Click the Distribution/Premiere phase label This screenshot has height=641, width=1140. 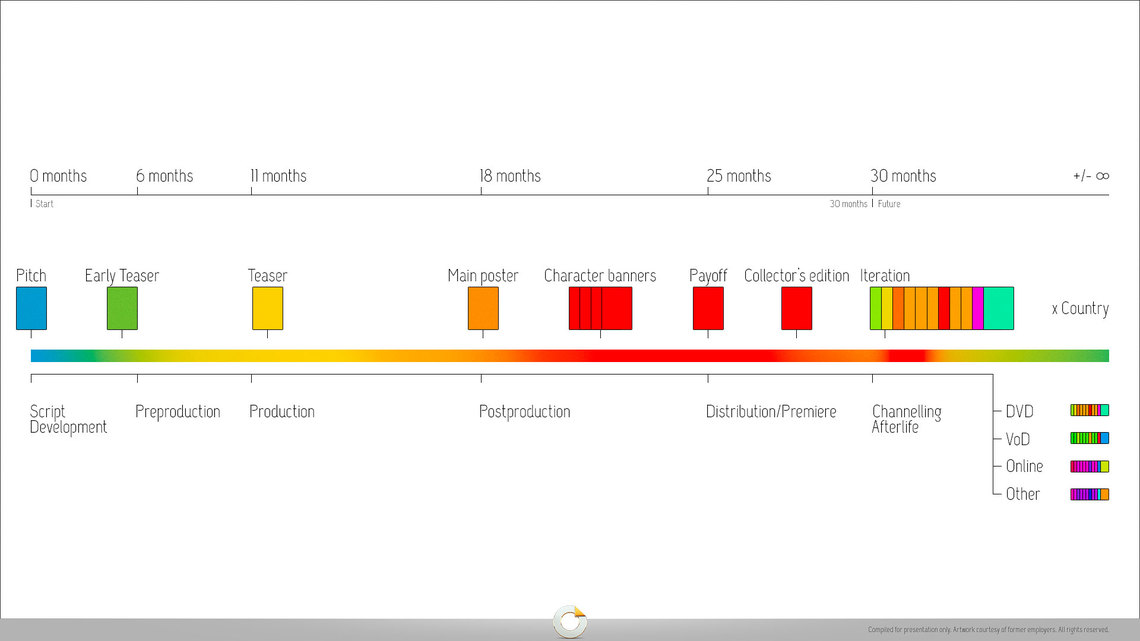[771, 412]
